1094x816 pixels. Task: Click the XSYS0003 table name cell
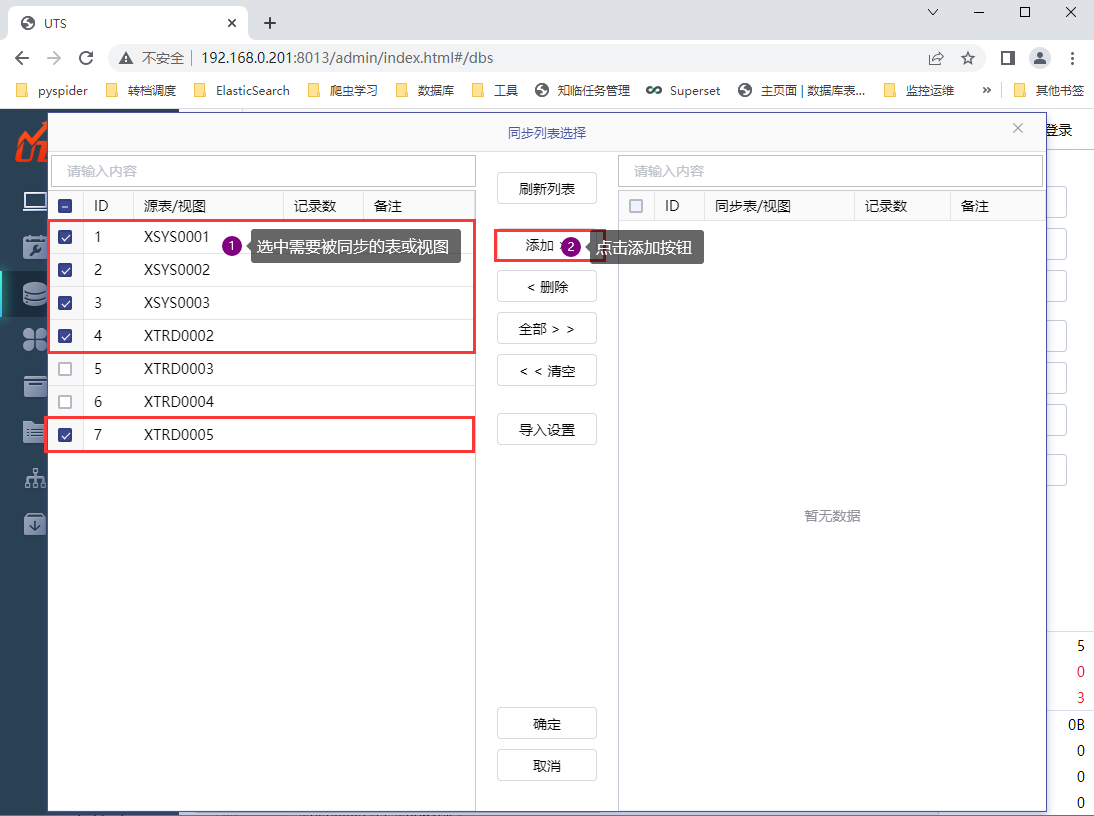[x=177, y=303]
